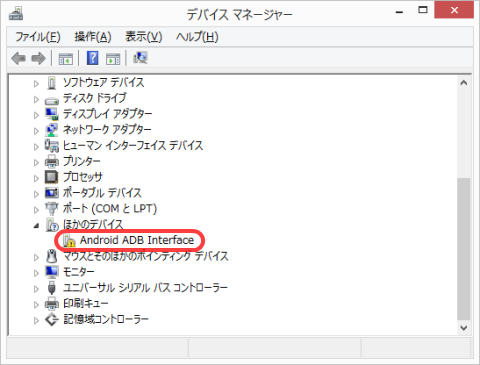Expand the ポータブル デバイス node
This screenshot has height=365, width=480.
[x=36, y=194]
